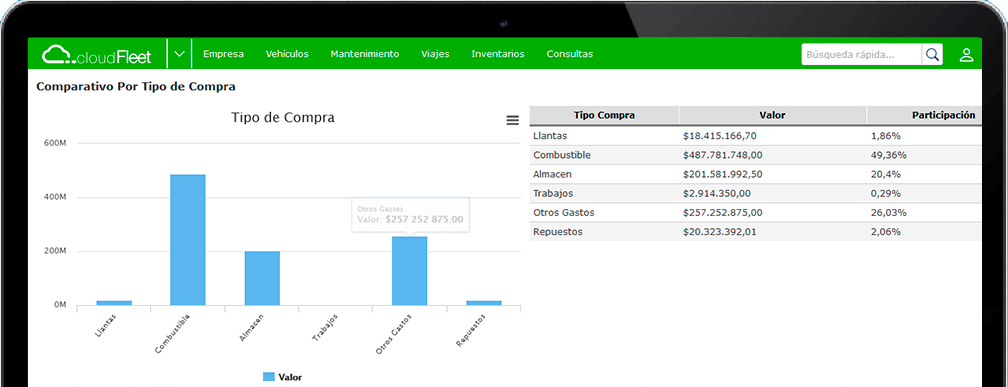Open the Empresa menu
The image size is (1008, 387).
tap(223, 54)
